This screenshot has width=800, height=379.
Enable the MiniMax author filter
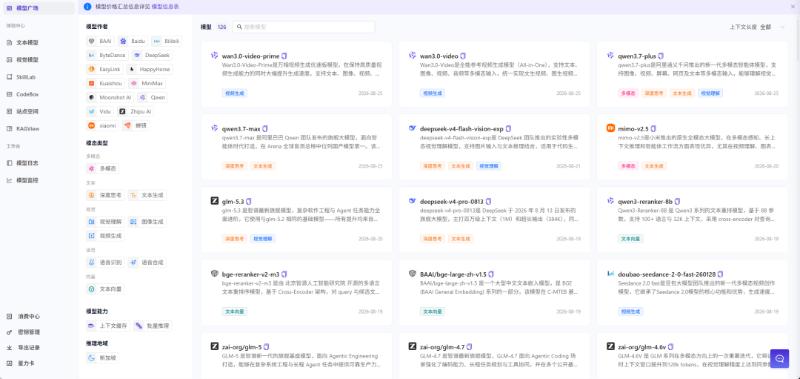148,83
